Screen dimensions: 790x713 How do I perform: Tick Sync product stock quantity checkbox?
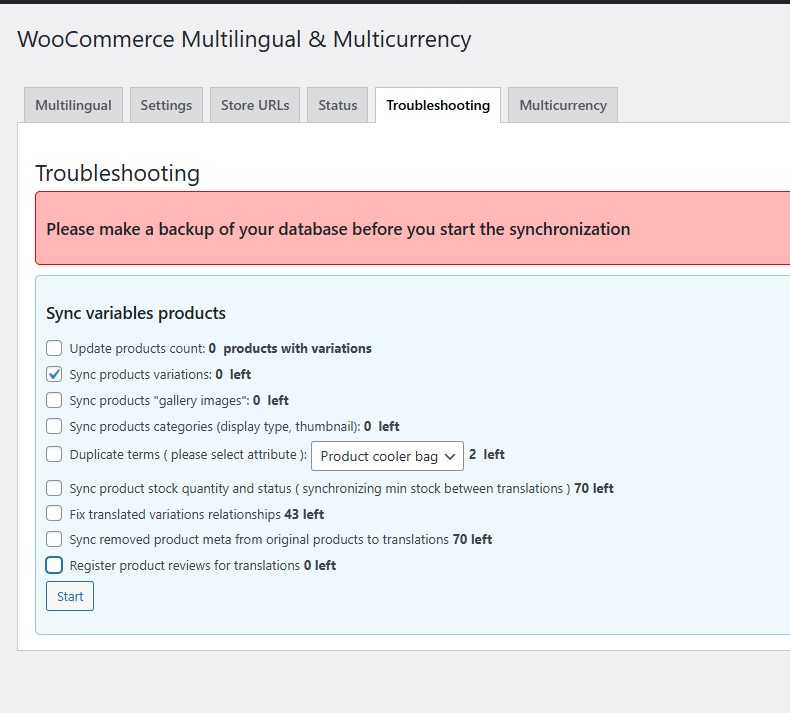(x=54, y=488)
